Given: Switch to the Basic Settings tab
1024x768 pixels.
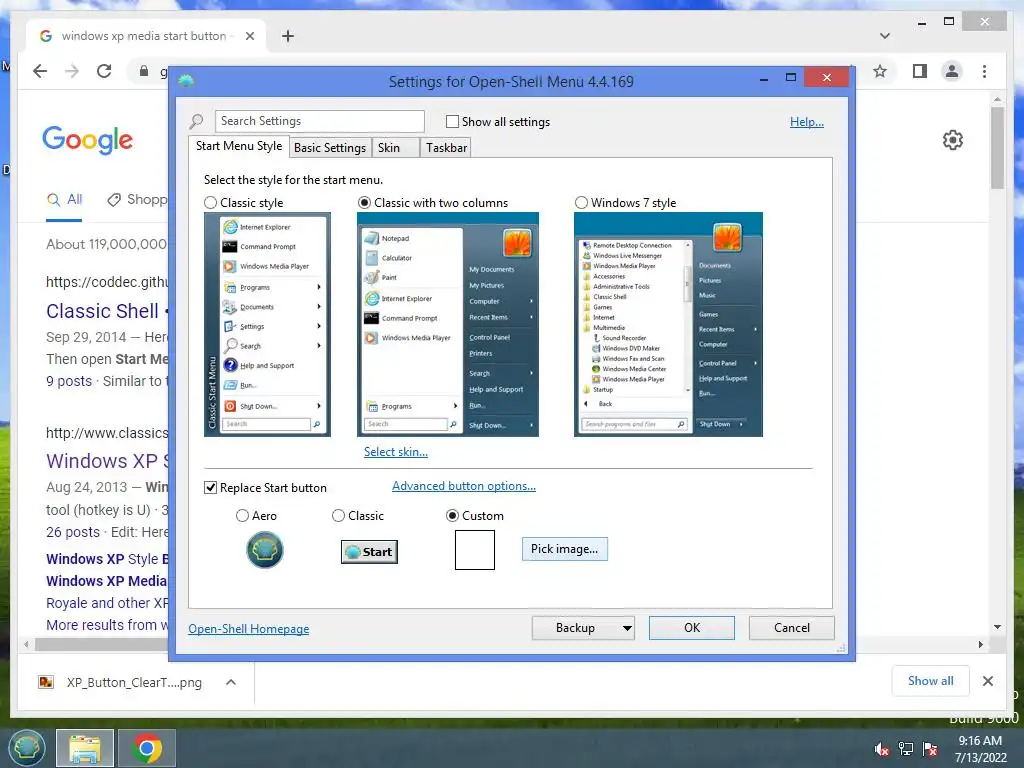Looking at the screenshot, I should coord(330,148).
